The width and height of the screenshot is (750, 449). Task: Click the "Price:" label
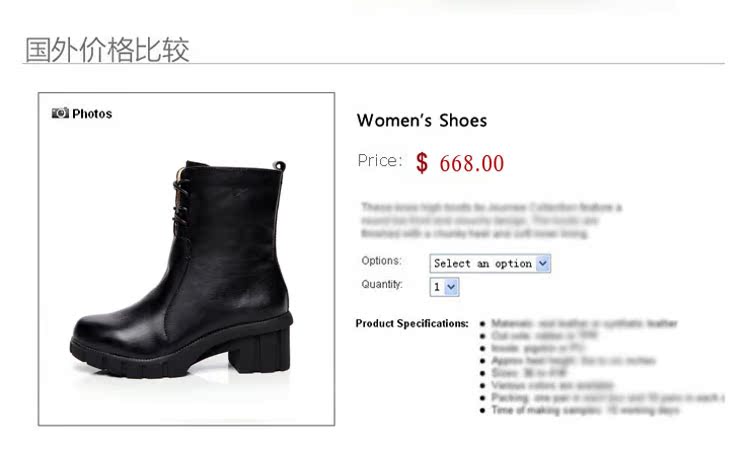[380, 161]
